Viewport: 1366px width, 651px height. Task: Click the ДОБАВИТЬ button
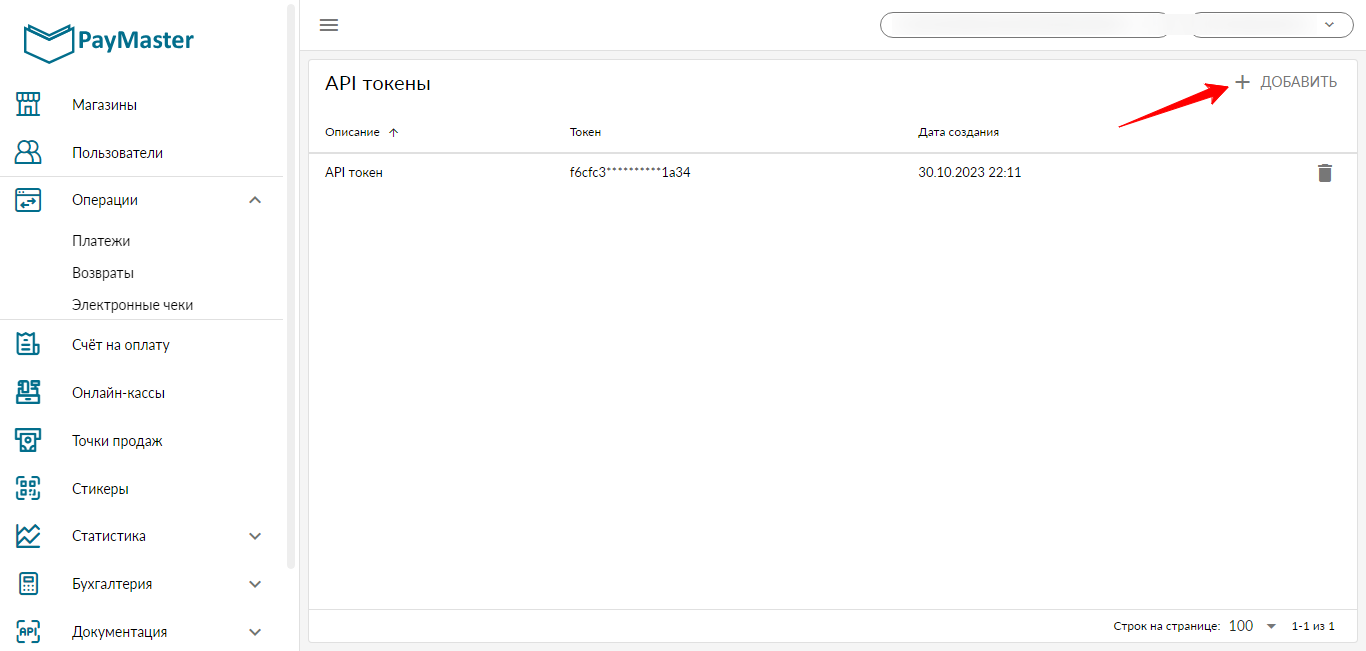click(x=1286, y=82)
